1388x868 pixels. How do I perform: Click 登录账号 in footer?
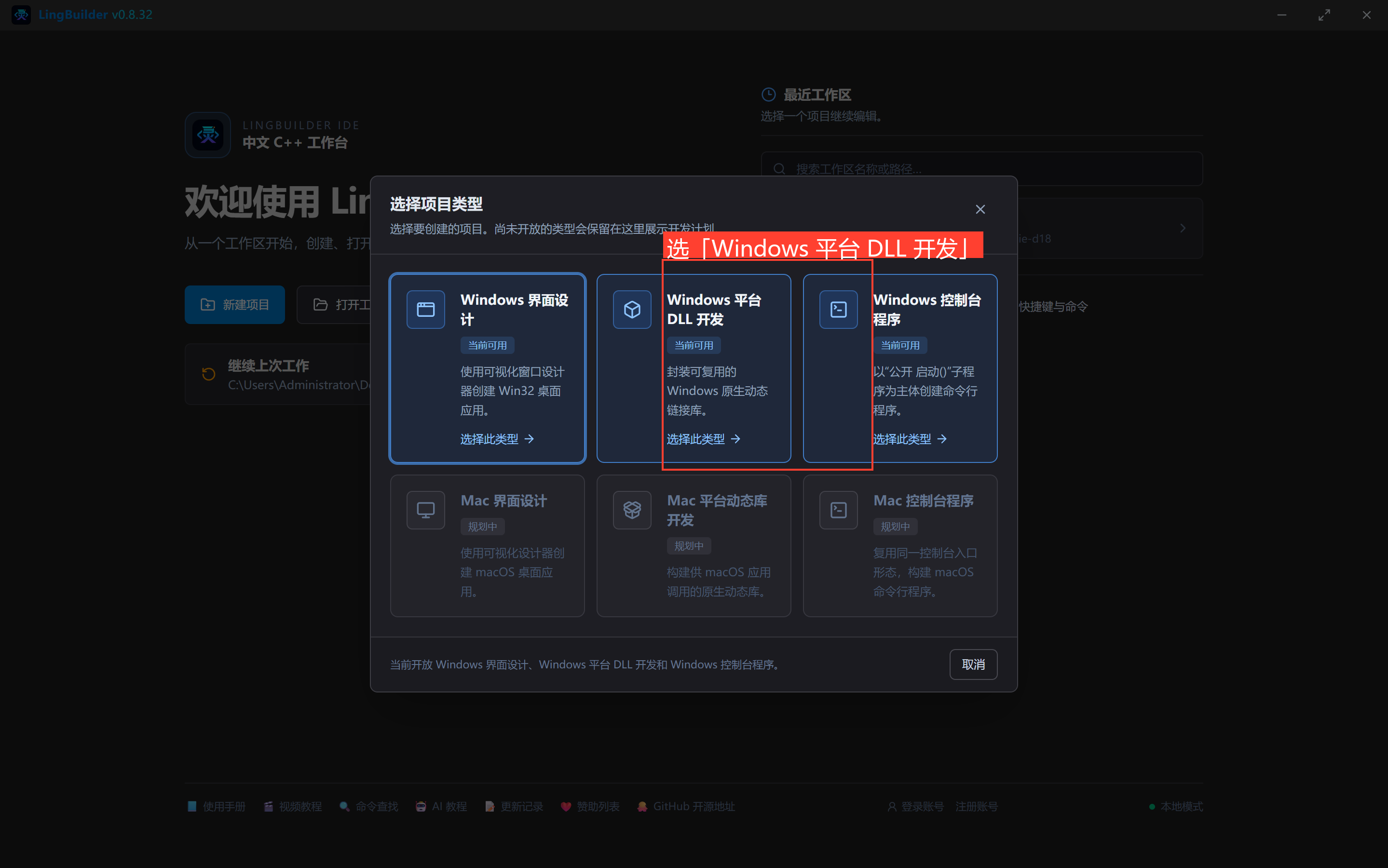coord(915,806)
